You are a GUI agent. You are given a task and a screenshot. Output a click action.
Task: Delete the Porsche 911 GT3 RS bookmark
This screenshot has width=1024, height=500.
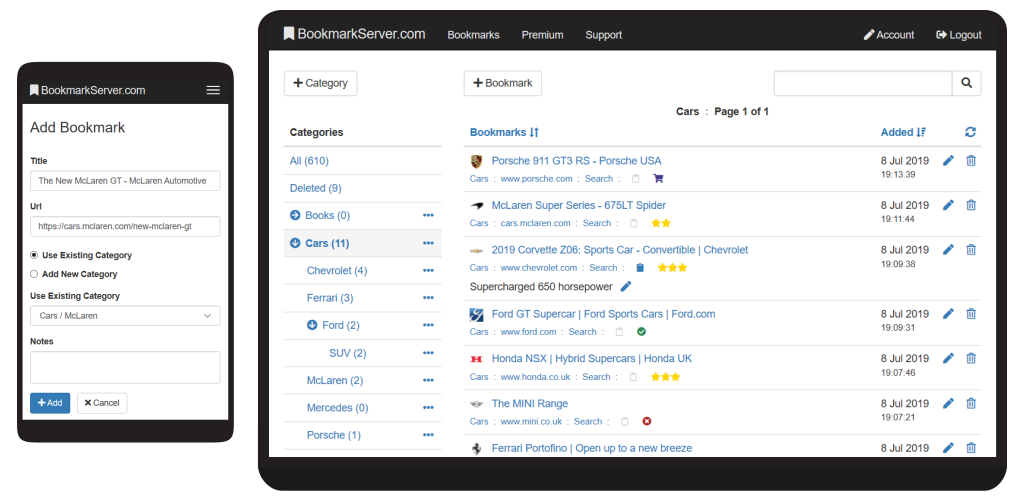click(971, 161)
